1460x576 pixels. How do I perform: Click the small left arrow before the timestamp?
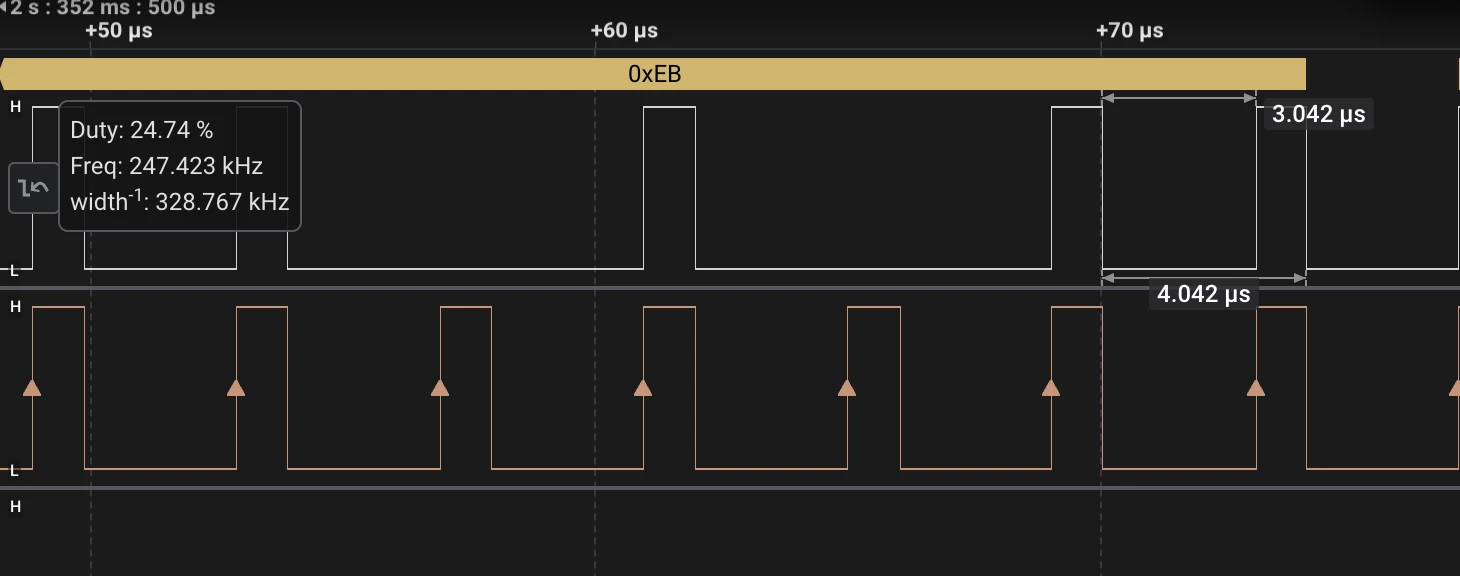(x=4, y=8)
